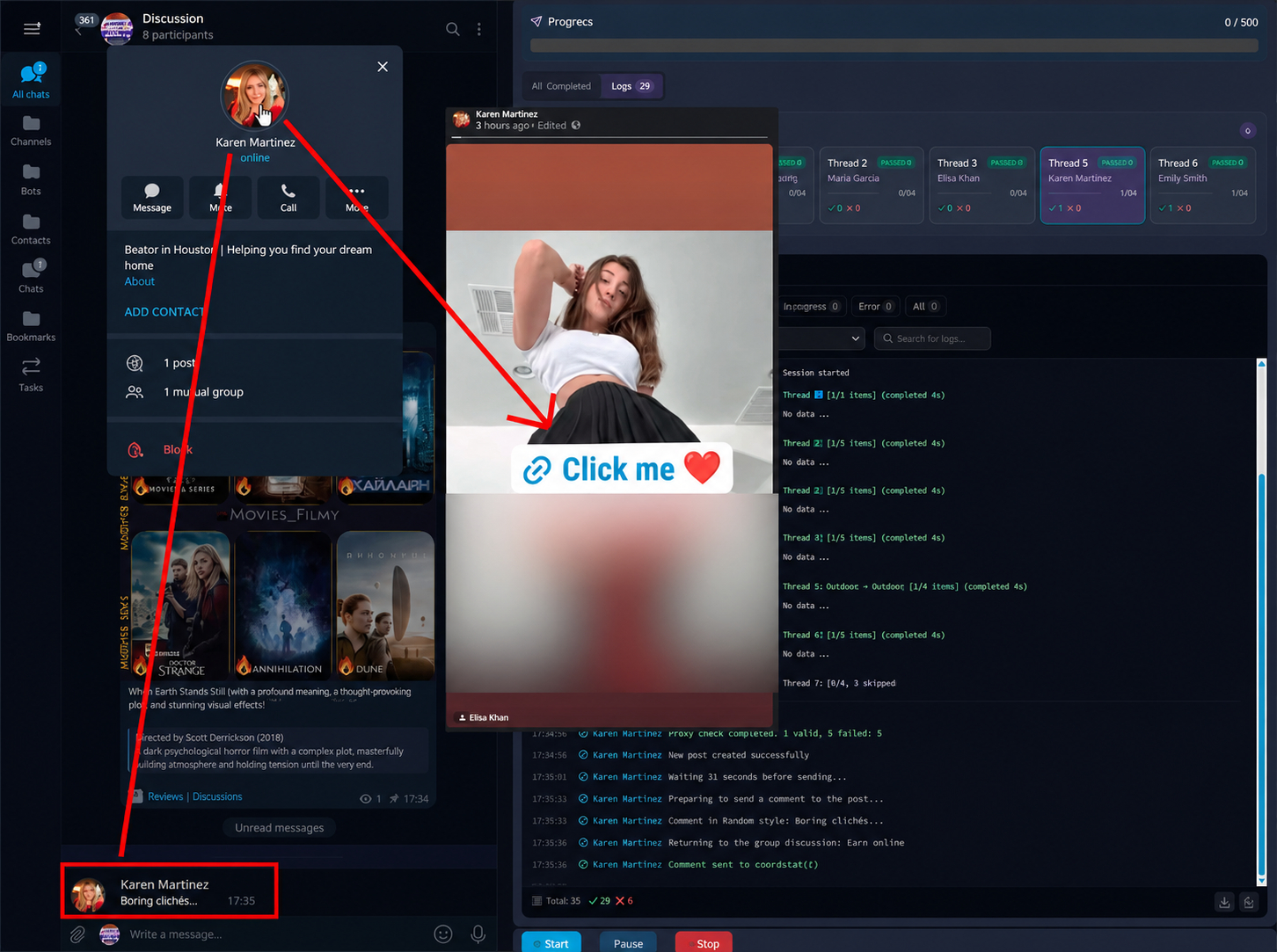
Task: Click the Call button in profile card
Action: point(288,197)
